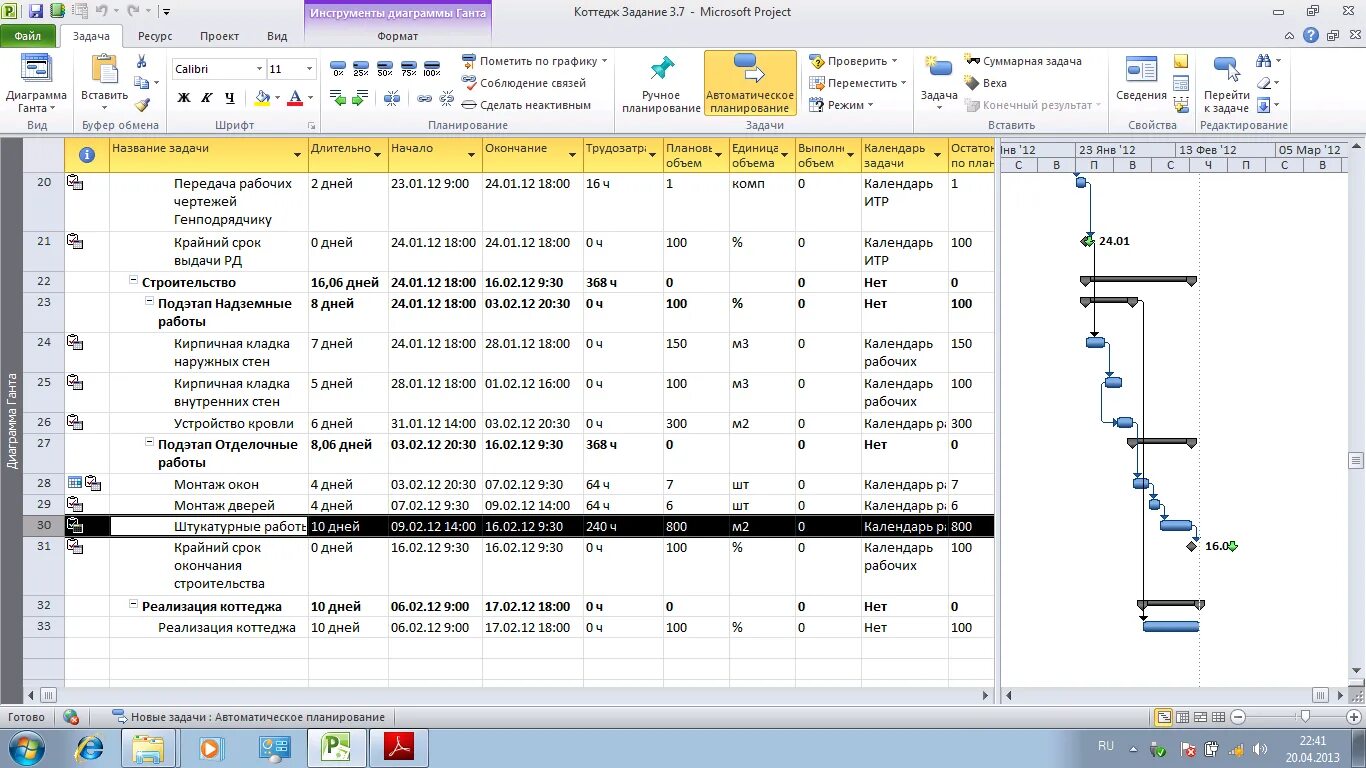
Task: Click the Gantt chart view status bar icon
Action: point(1163,717)
